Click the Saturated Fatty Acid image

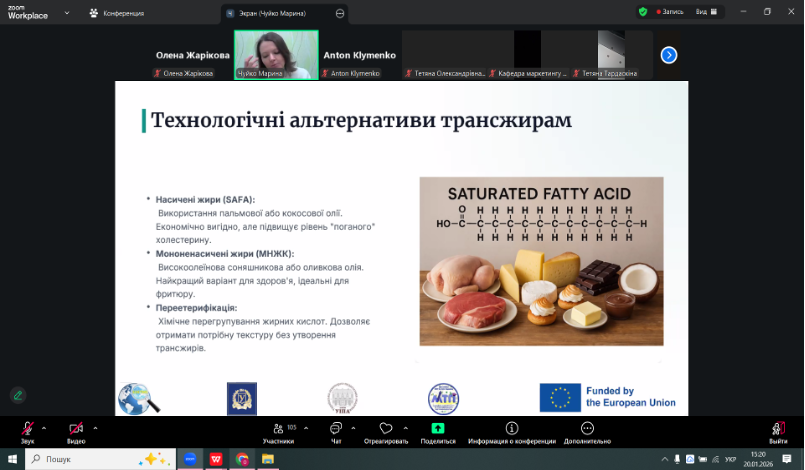pos(541,261)
